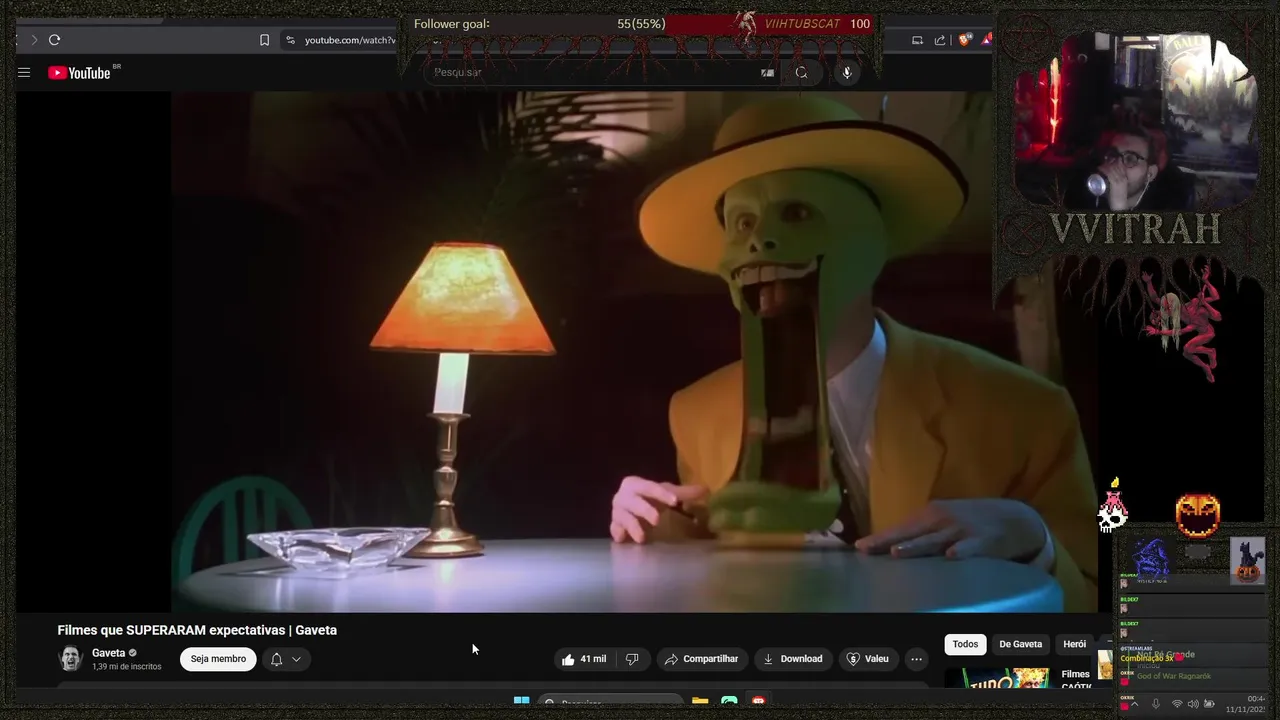Click the tray microphone icon
The image size is (1280, 720).
pyautogui.click(x=1156, y=704)
